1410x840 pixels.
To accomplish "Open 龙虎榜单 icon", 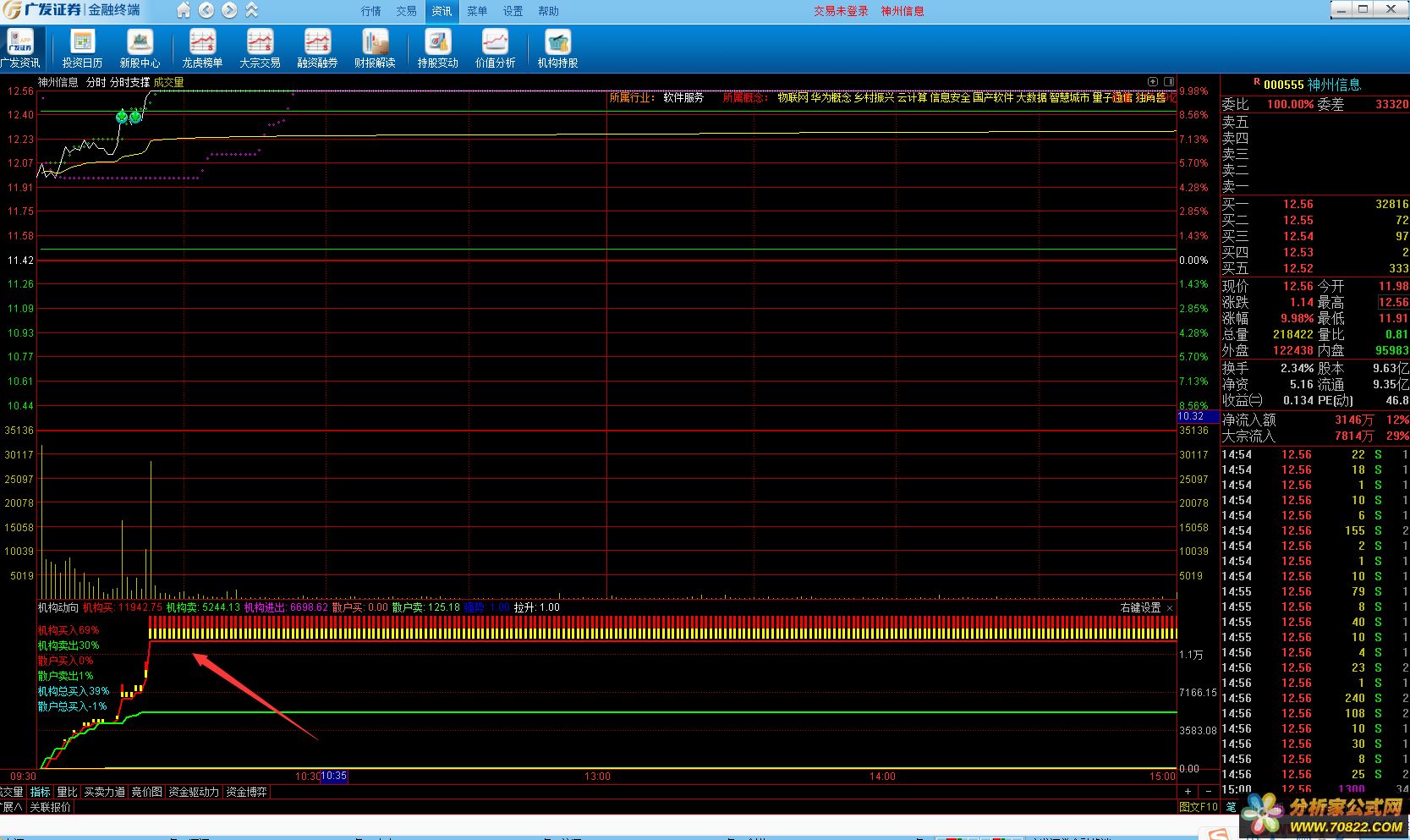I will click(202, 48).
